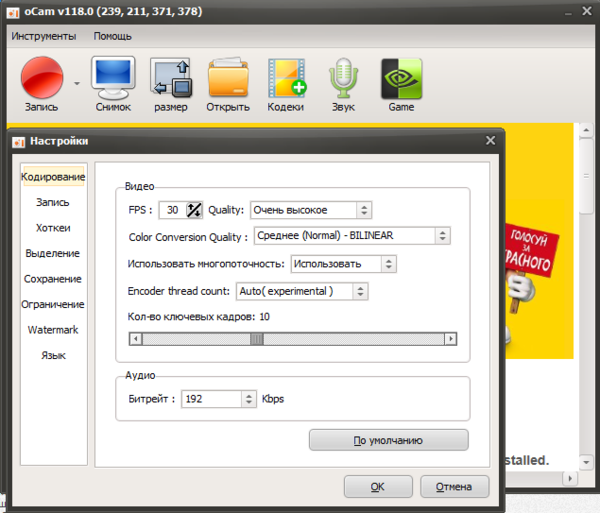Select the Watermark settings tab
The height and width of the screenshot is (513, 600).
pyautogui.click(x=53, y=330)
